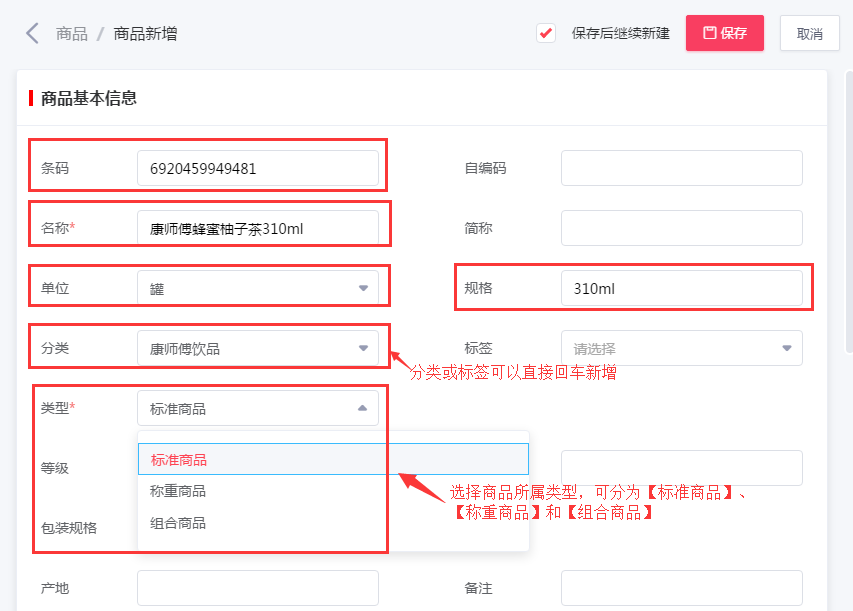The width and height of the screenshot is (853, 611).
Task: Click the back arrow to return
Action: 32,32
